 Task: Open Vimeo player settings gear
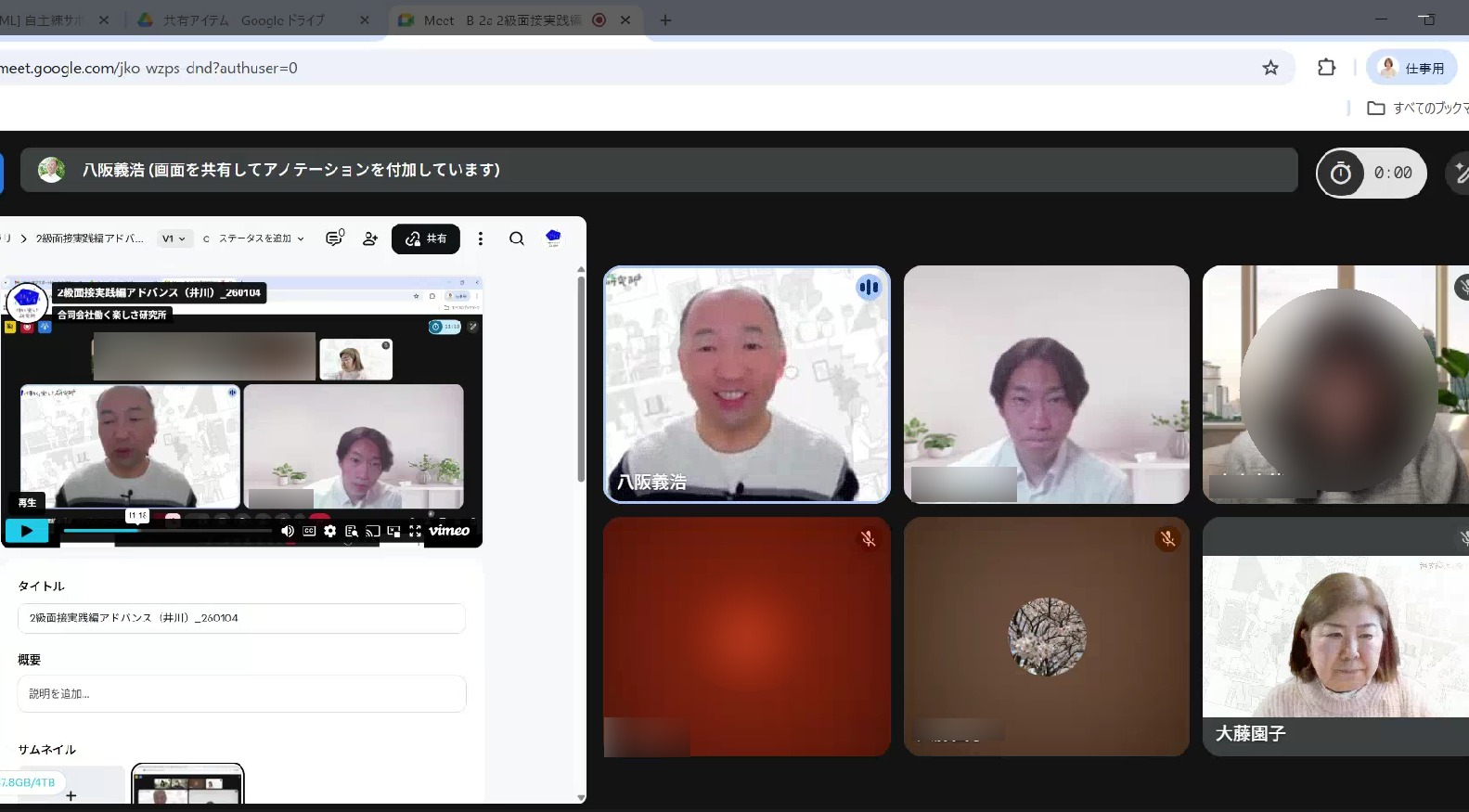click(x=329, y=531)
